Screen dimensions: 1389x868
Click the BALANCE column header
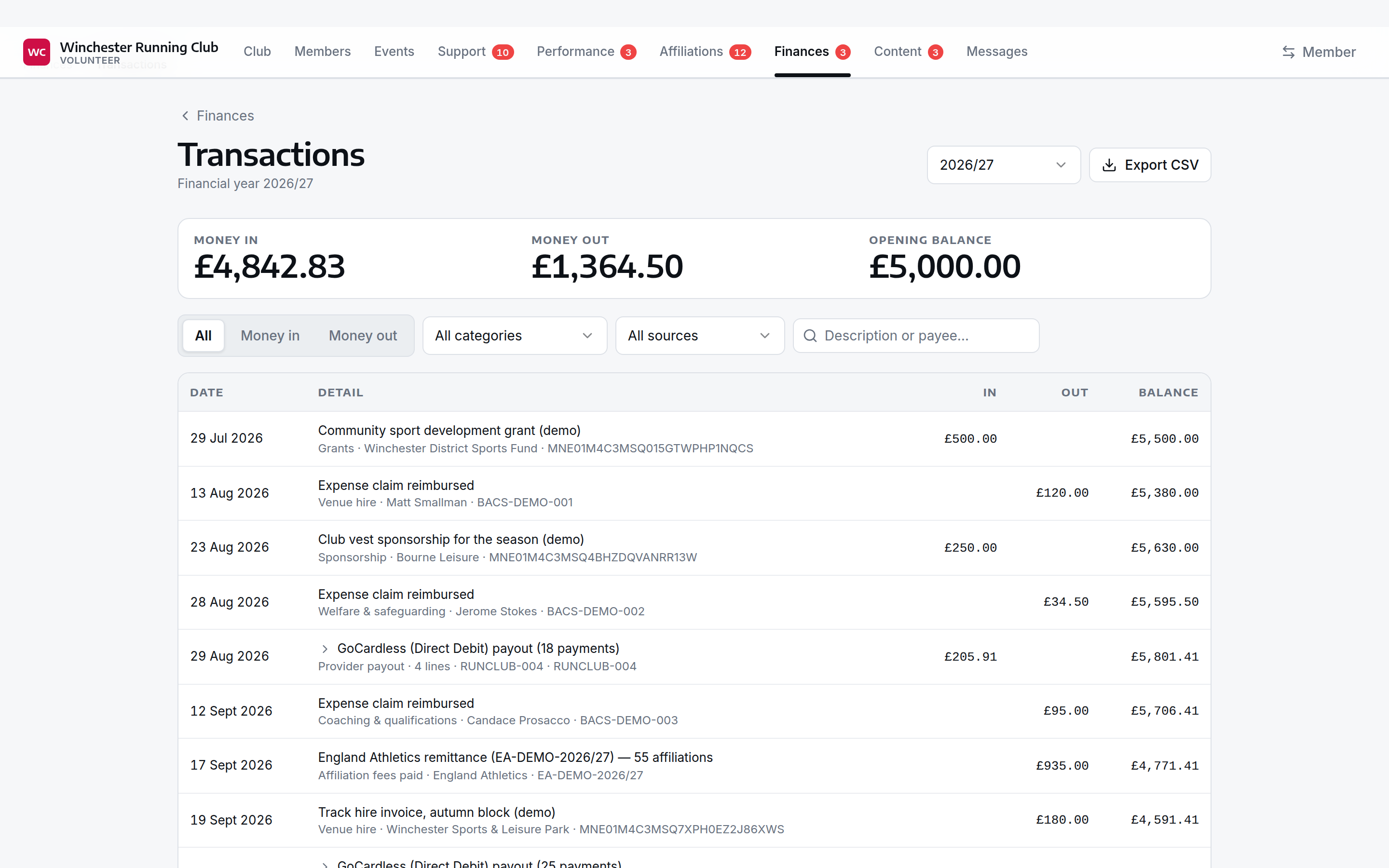pyautogui.click(x=1168, y=393)
